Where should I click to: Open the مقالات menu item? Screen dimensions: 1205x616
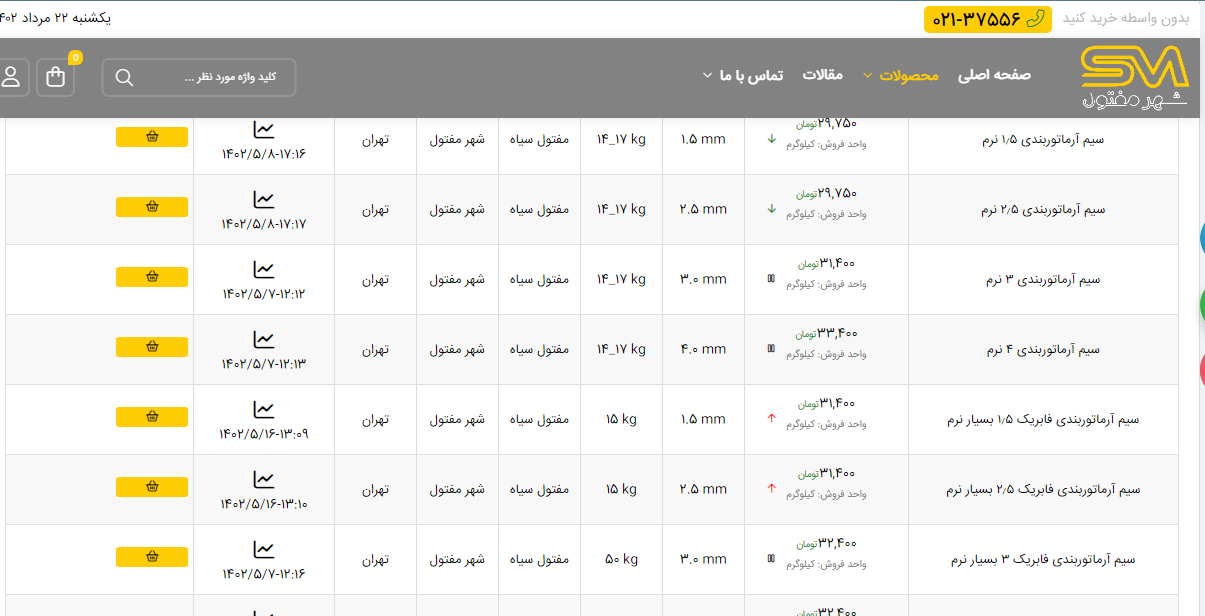[823, 75]
